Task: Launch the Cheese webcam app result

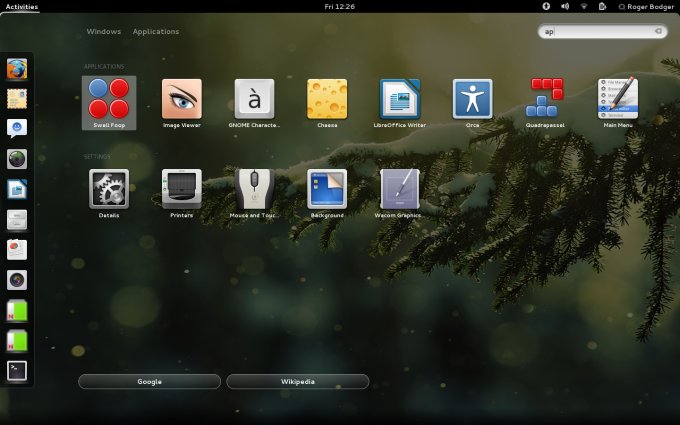Action: (x=327, y=103)
